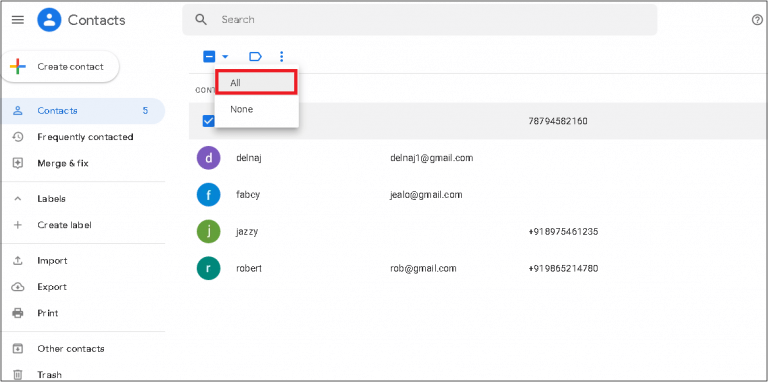Click phone number +918975461235
768x382 pixels.
pyautogui.click(x=563, y=232)
